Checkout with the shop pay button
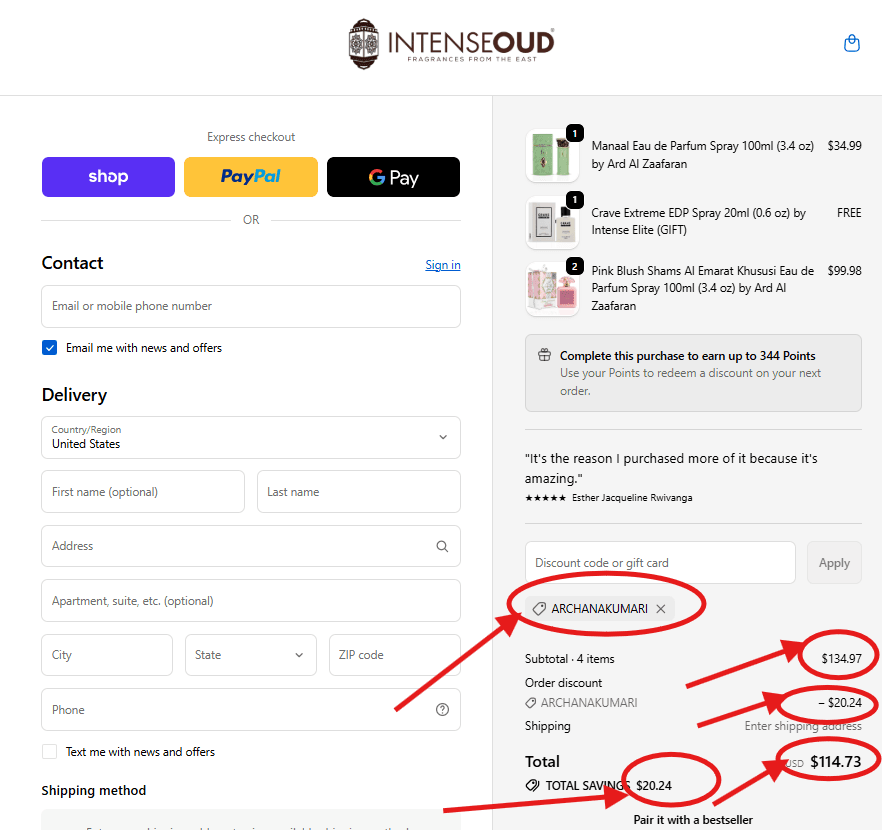This screenshot has height=830, width=882. pyautogui.click(x=108, y=177)
